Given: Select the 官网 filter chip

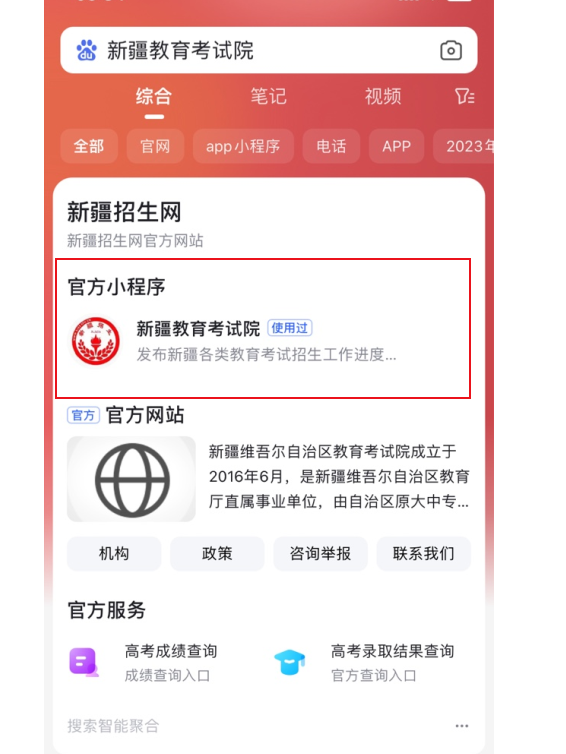Looking at the screenshot, I should (155, 146).
